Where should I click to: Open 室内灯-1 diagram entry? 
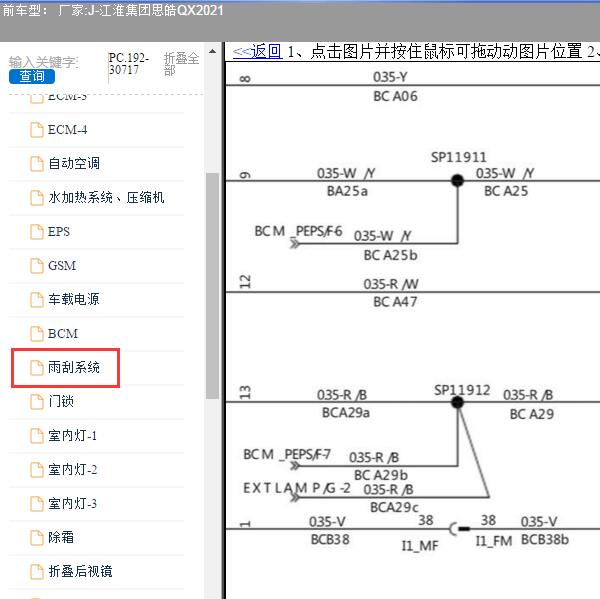tap(72, 435)
